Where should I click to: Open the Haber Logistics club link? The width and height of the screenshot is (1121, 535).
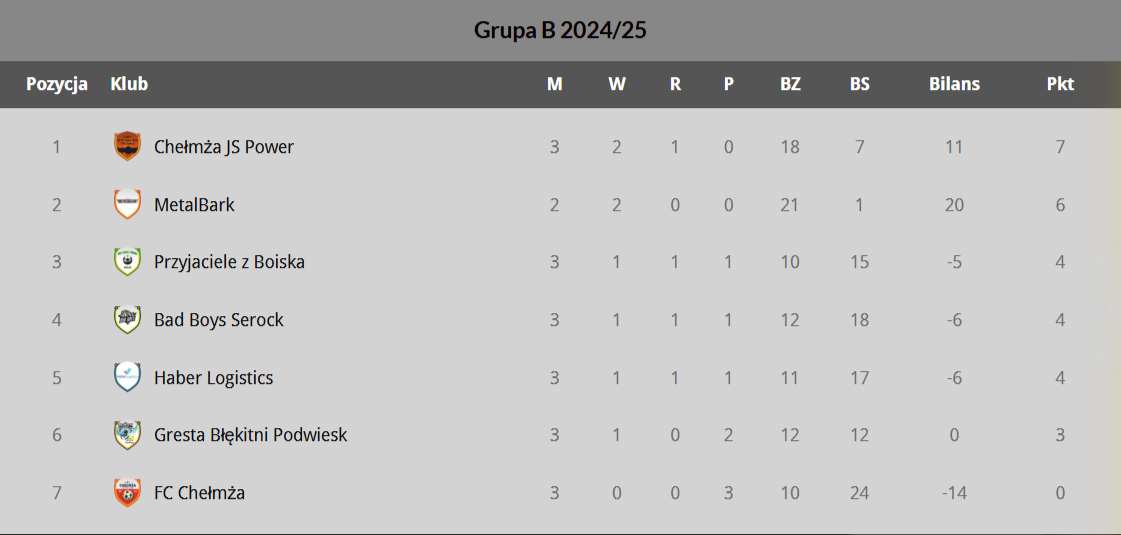(213, 378)
